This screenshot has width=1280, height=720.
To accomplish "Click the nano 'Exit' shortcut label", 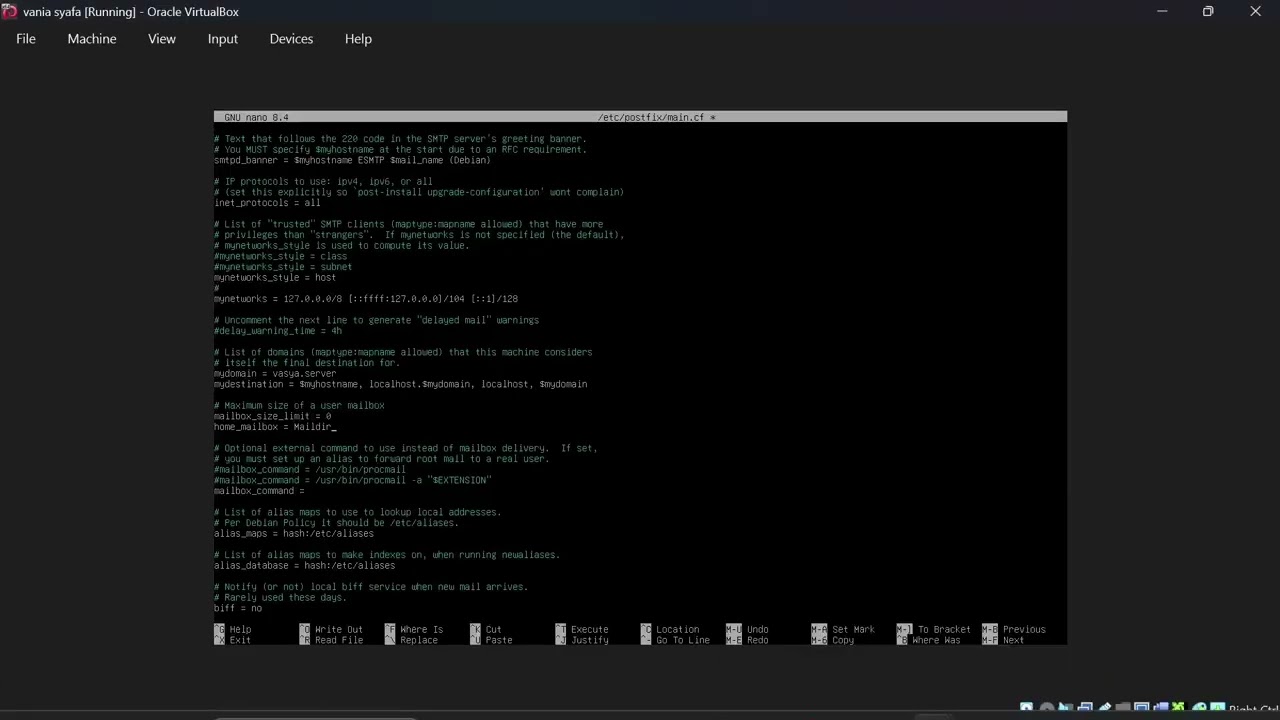I will [240, 640].
